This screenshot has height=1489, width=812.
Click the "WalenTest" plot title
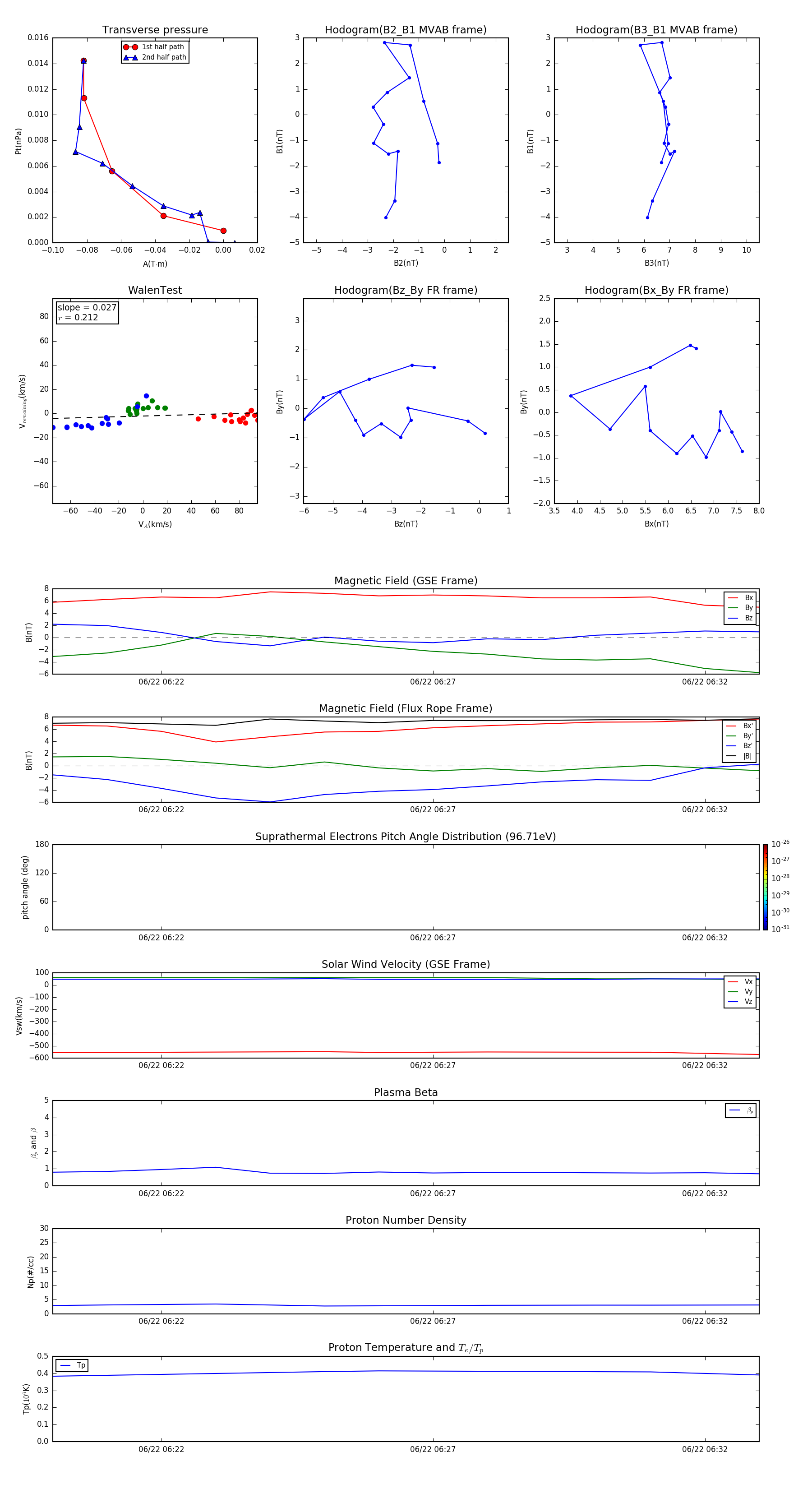[x=155, y=290]
